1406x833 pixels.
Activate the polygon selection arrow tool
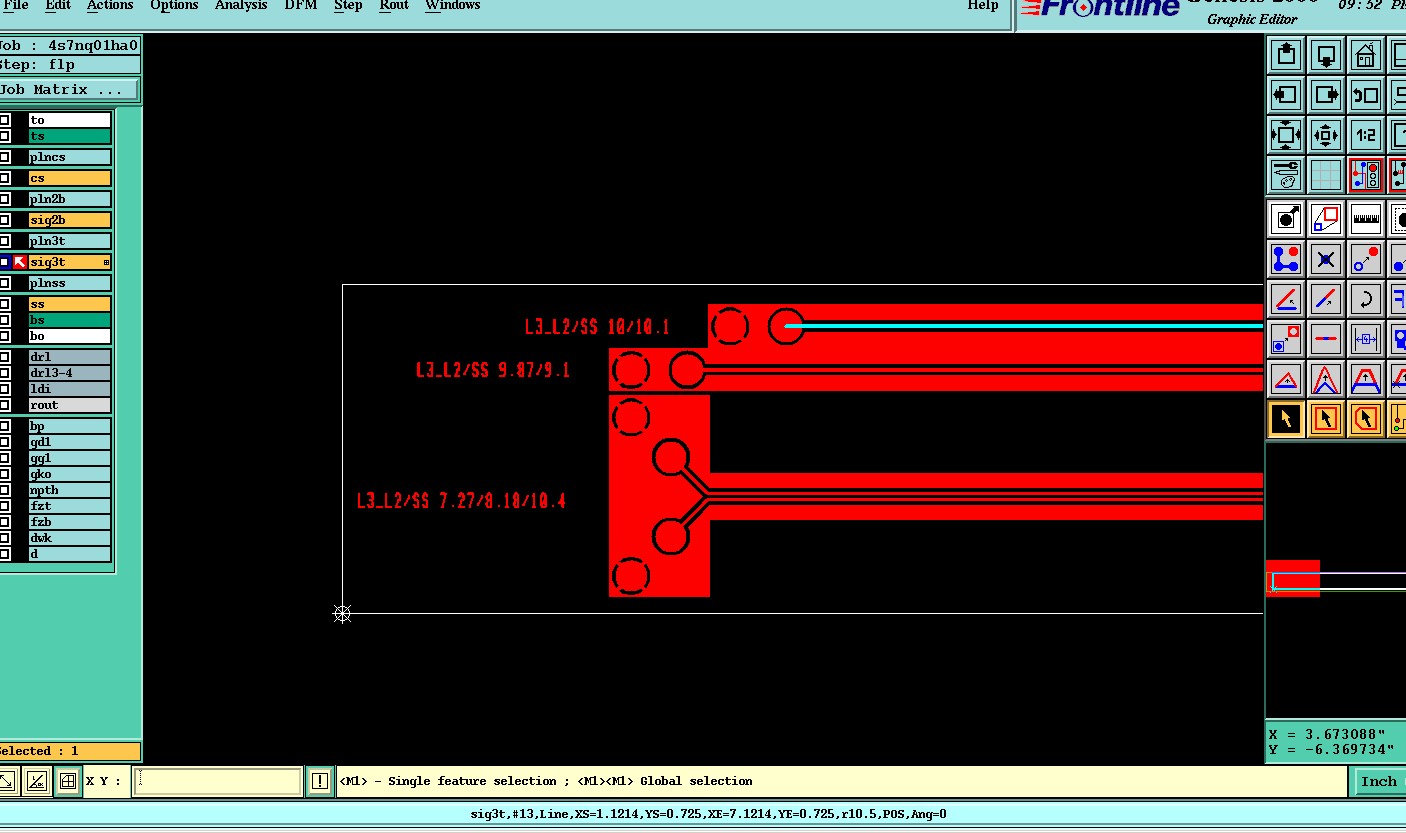coord(1365,418)
